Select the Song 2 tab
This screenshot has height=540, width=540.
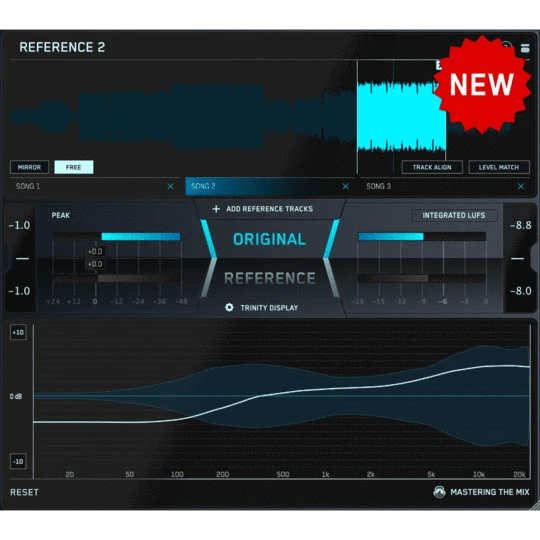pyautogui.click(x=270, y=186)
